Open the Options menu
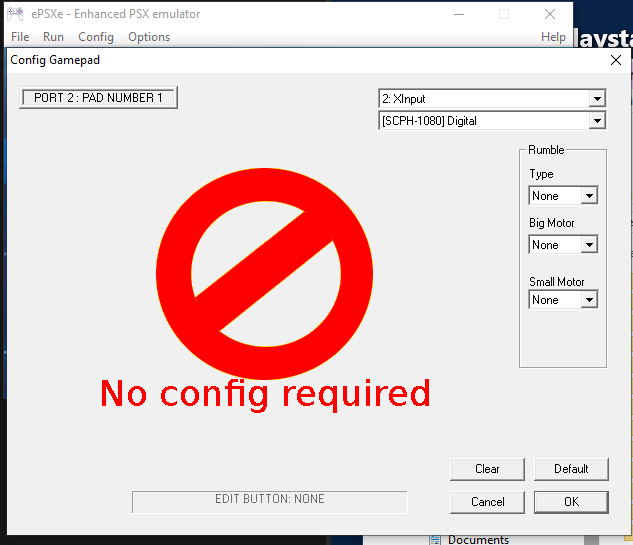Screen dimensions: 633x545 [149, 37]
